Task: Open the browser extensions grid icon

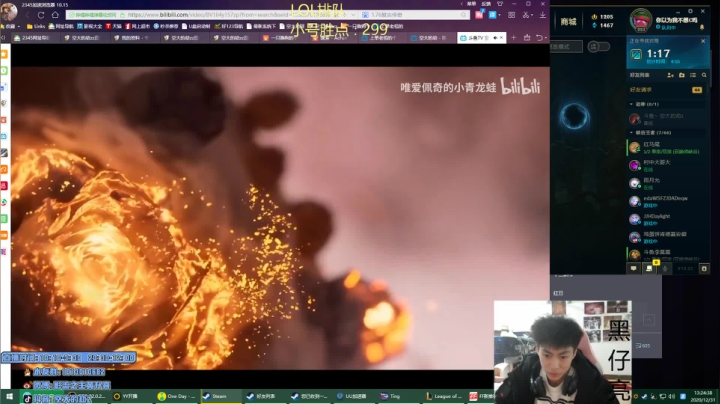Action: coord(512,15)
